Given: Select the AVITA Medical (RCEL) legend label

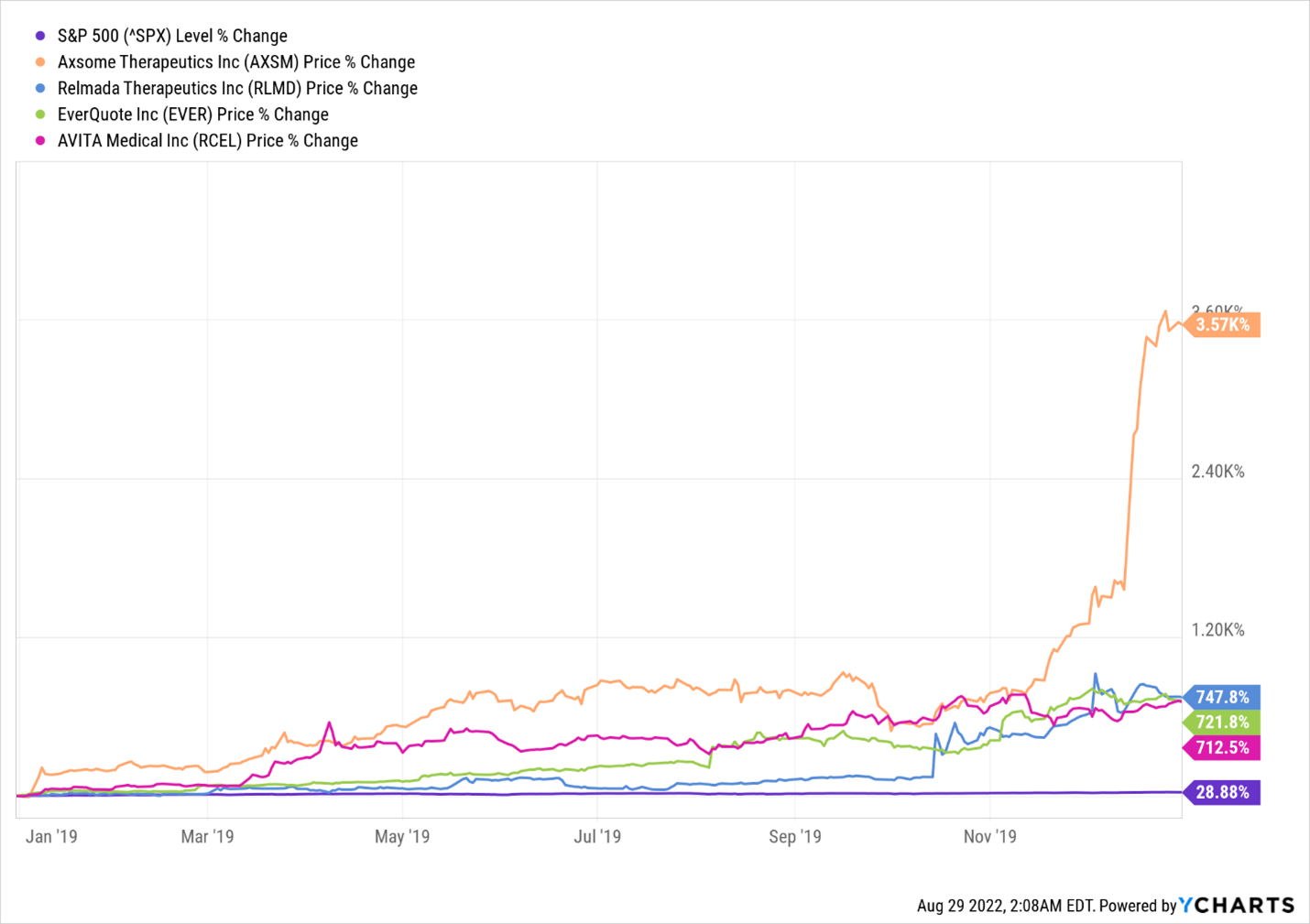Looking at the screenshot, I should click(x=208, y=141).
